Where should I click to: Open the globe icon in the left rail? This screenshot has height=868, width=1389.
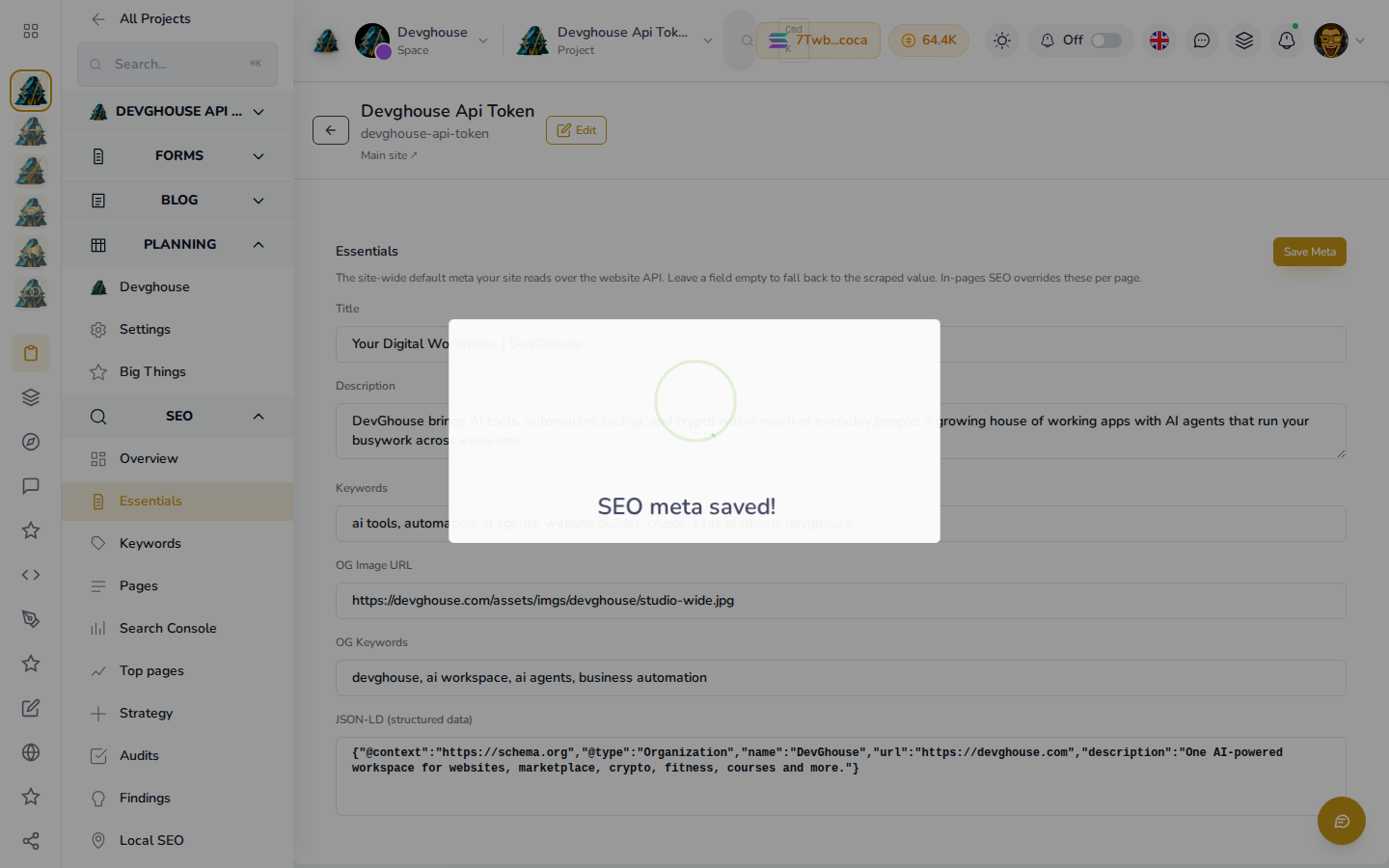[31, 752]
